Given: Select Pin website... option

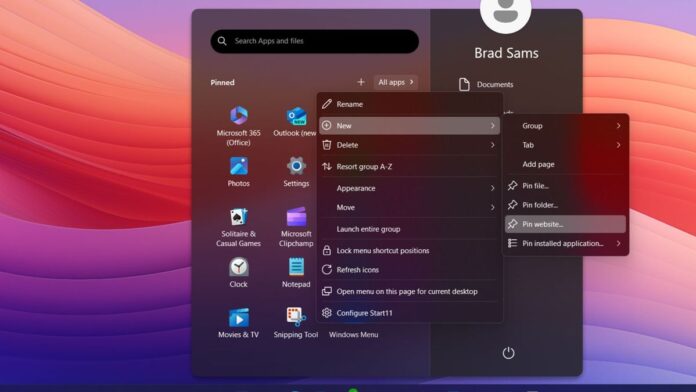Looking at the screenshot, I should coord(566,224).
